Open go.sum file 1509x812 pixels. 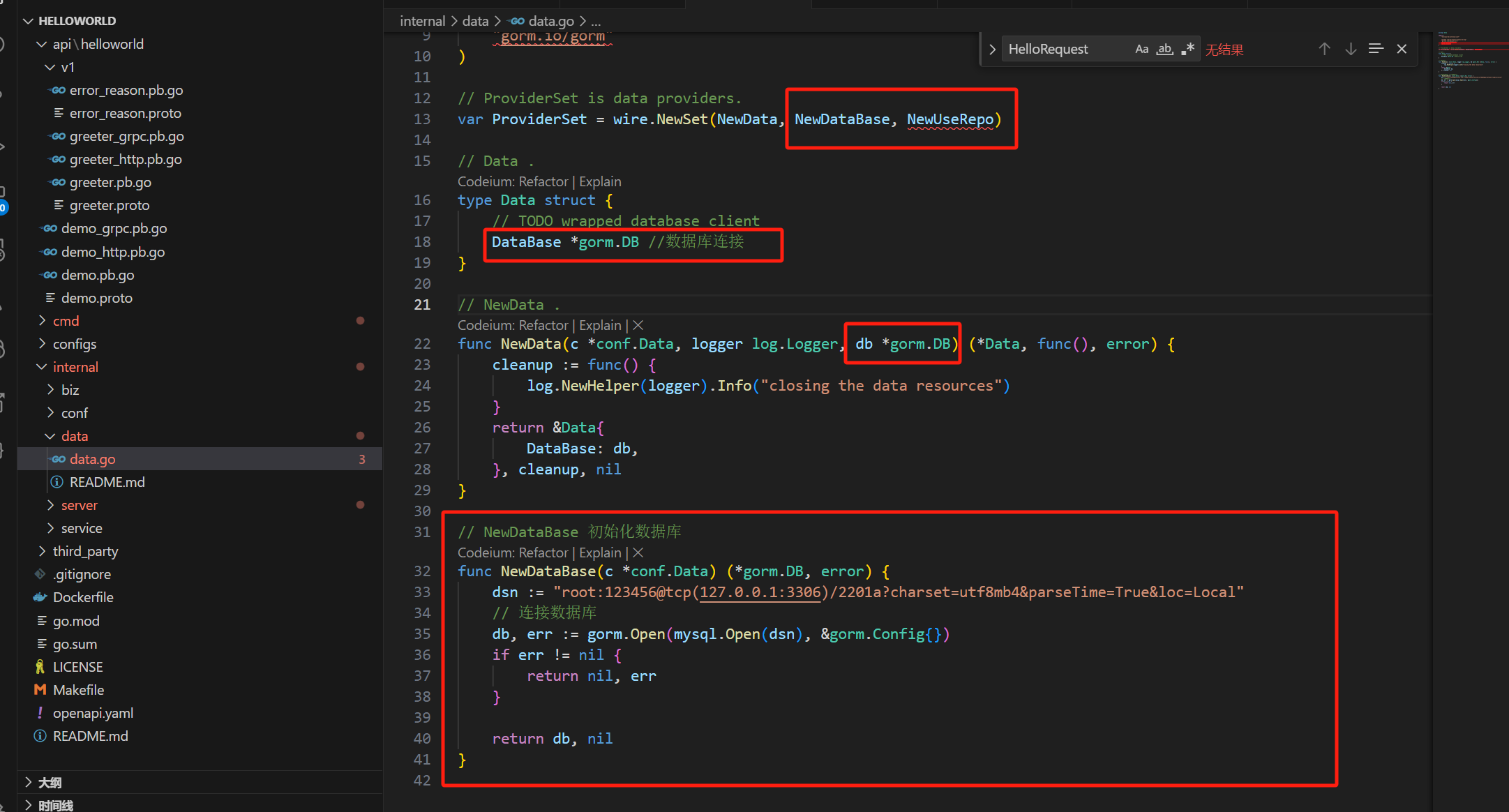pyautogui.click(x=75, y=644)
